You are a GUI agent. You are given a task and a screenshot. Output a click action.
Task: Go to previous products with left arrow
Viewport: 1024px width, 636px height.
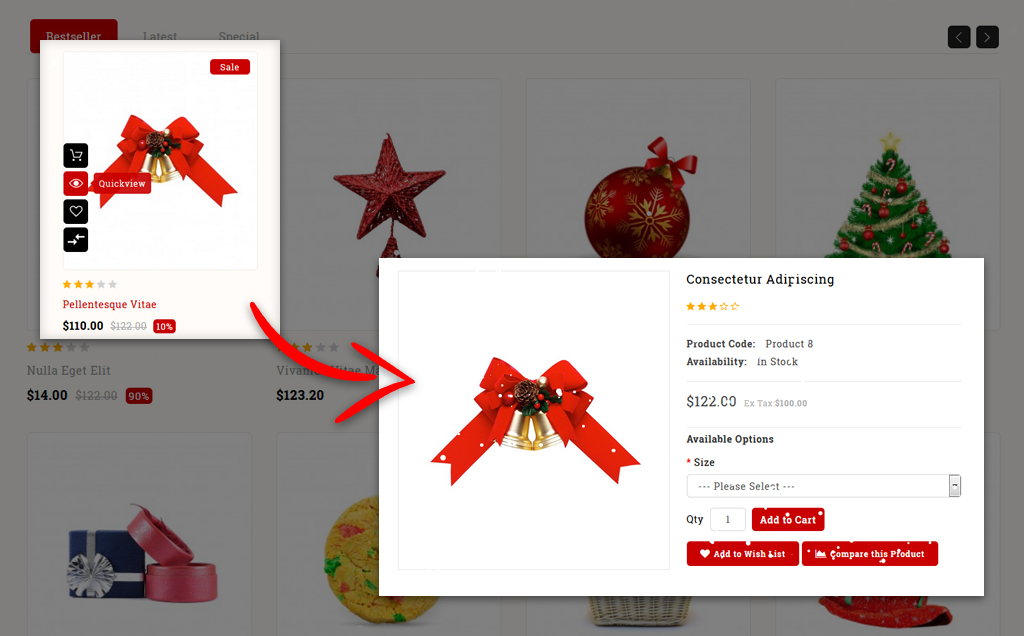959,37
